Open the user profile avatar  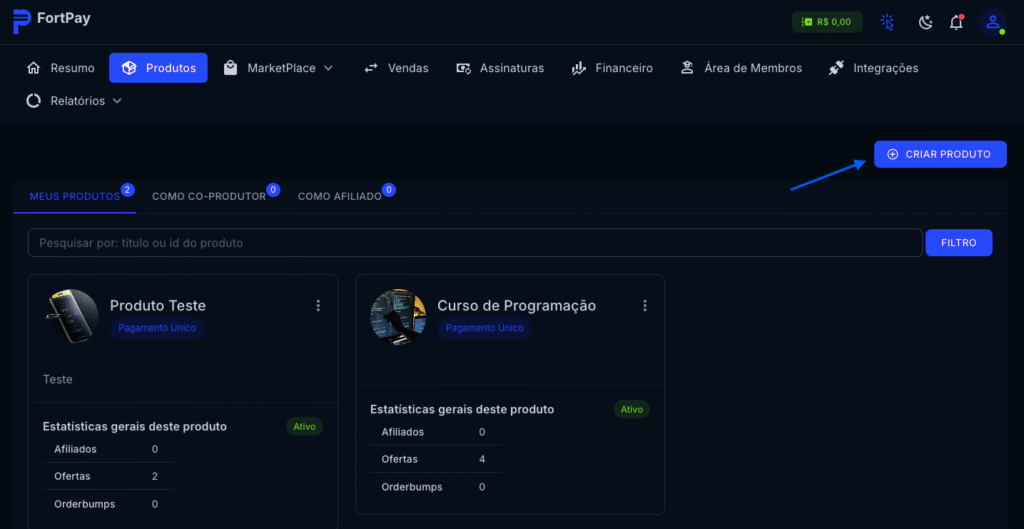click(992, 22)
